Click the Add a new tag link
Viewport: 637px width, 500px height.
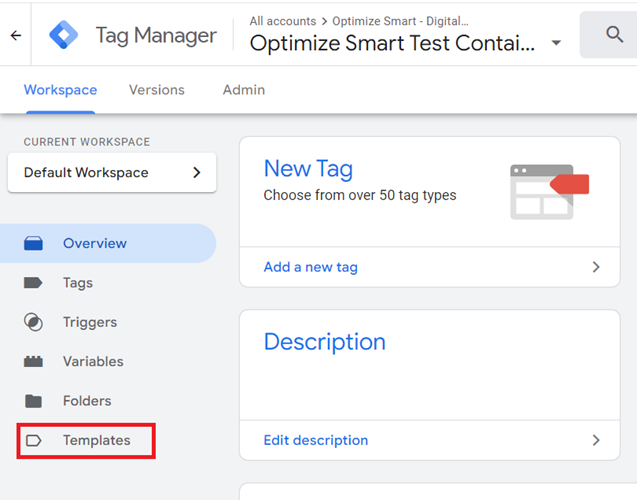[x=310, y=267]
